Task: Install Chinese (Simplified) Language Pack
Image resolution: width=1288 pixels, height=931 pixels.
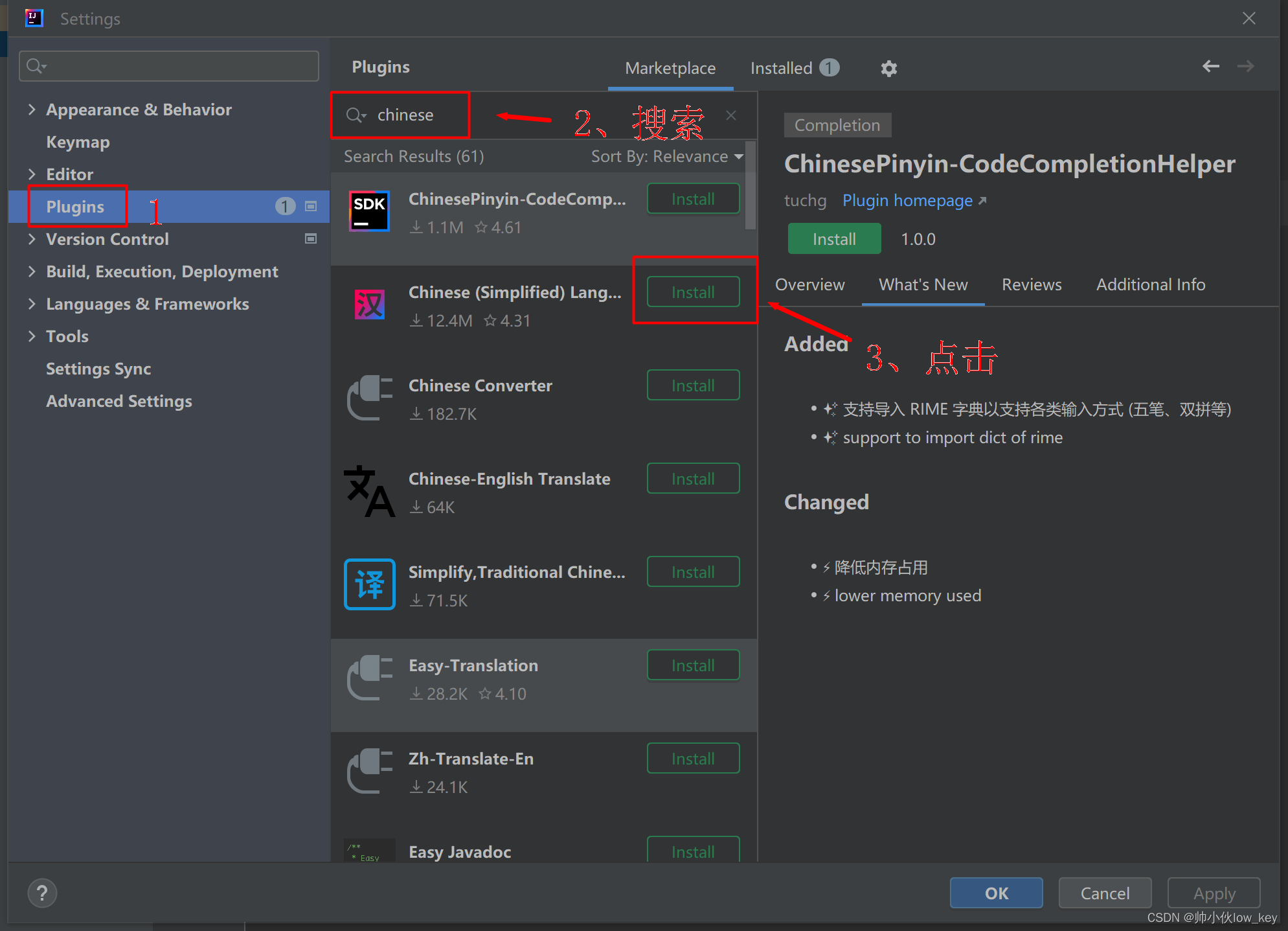Action: 693,292
